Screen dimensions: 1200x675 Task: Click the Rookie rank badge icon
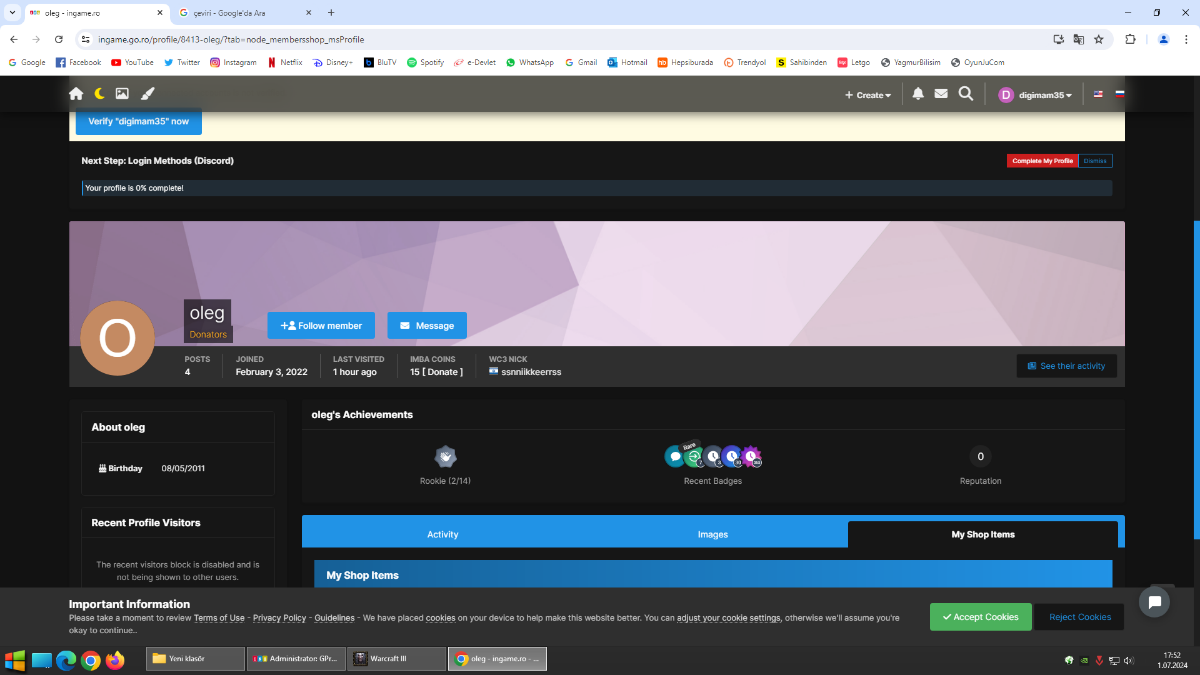pos(445,457)
